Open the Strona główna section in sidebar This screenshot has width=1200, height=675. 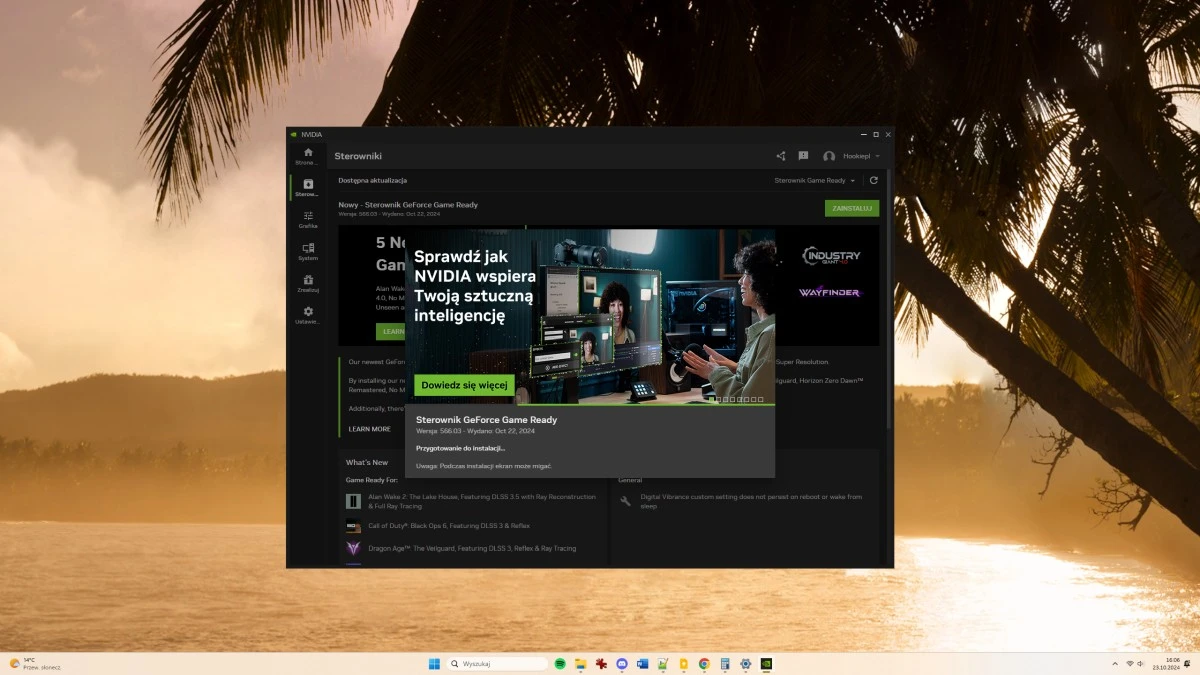307,152
